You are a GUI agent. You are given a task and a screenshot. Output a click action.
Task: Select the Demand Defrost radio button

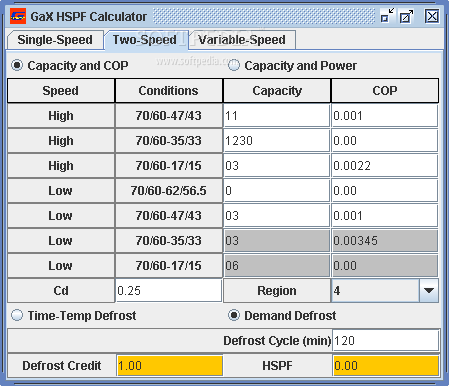(x=282, y=315)
